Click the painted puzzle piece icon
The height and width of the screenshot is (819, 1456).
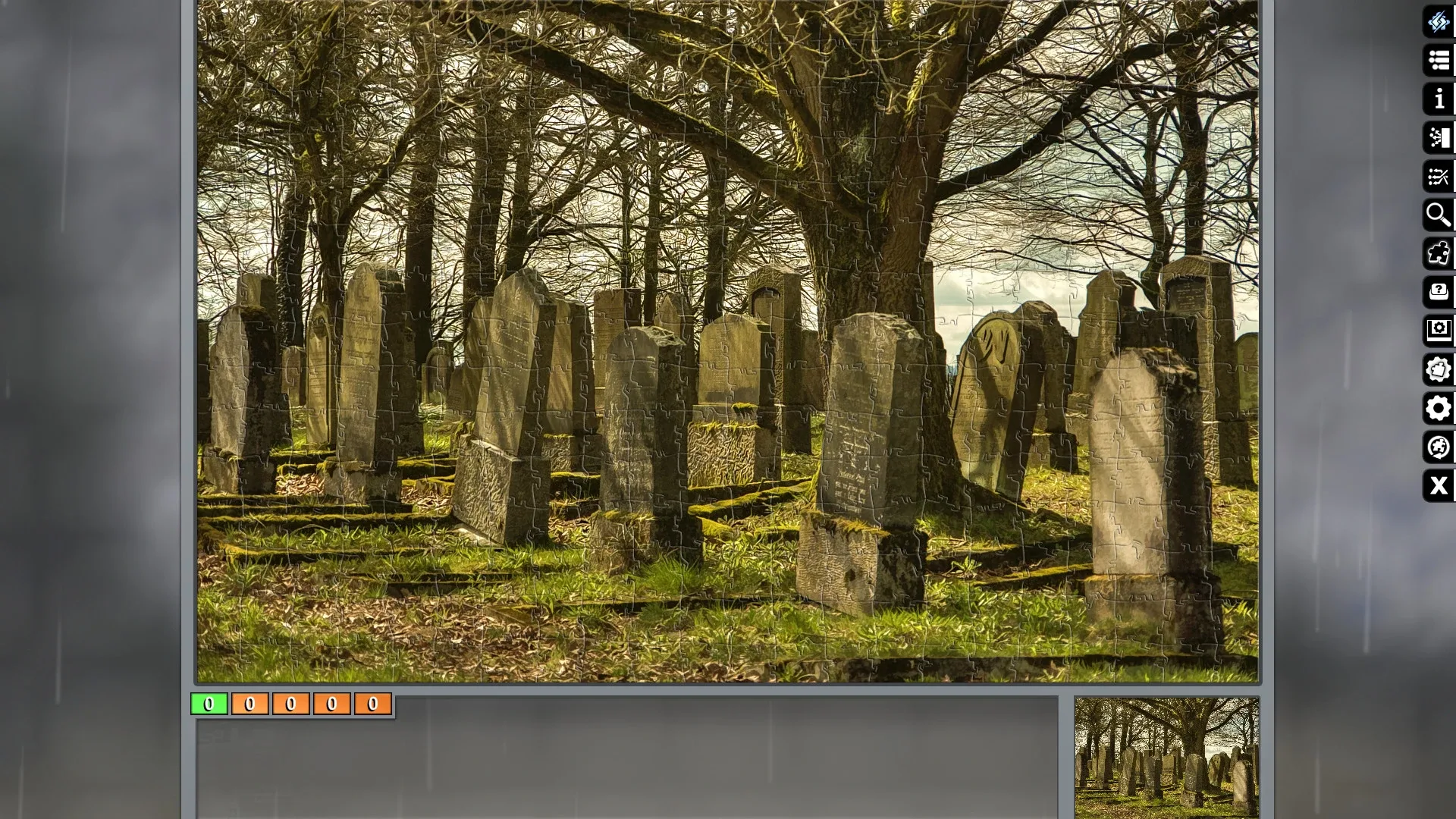[1439, 369]
